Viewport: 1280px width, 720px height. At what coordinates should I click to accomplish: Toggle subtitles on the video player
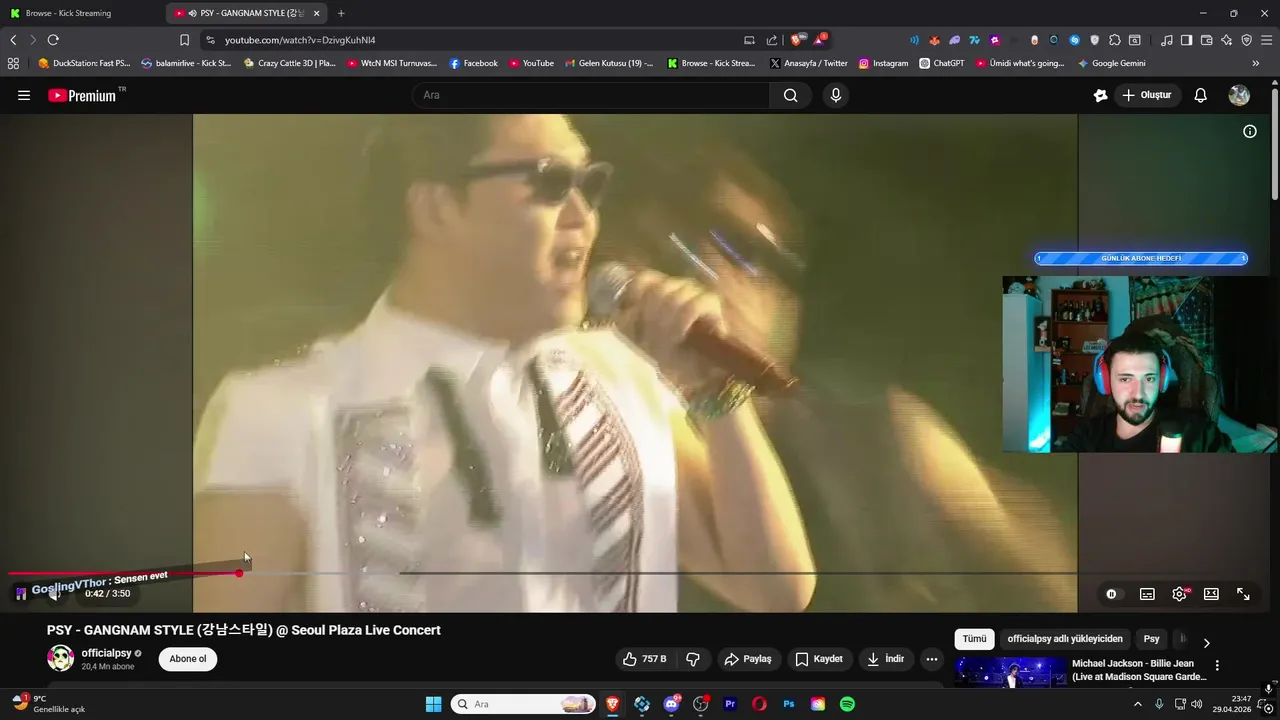coord(1147,594)
